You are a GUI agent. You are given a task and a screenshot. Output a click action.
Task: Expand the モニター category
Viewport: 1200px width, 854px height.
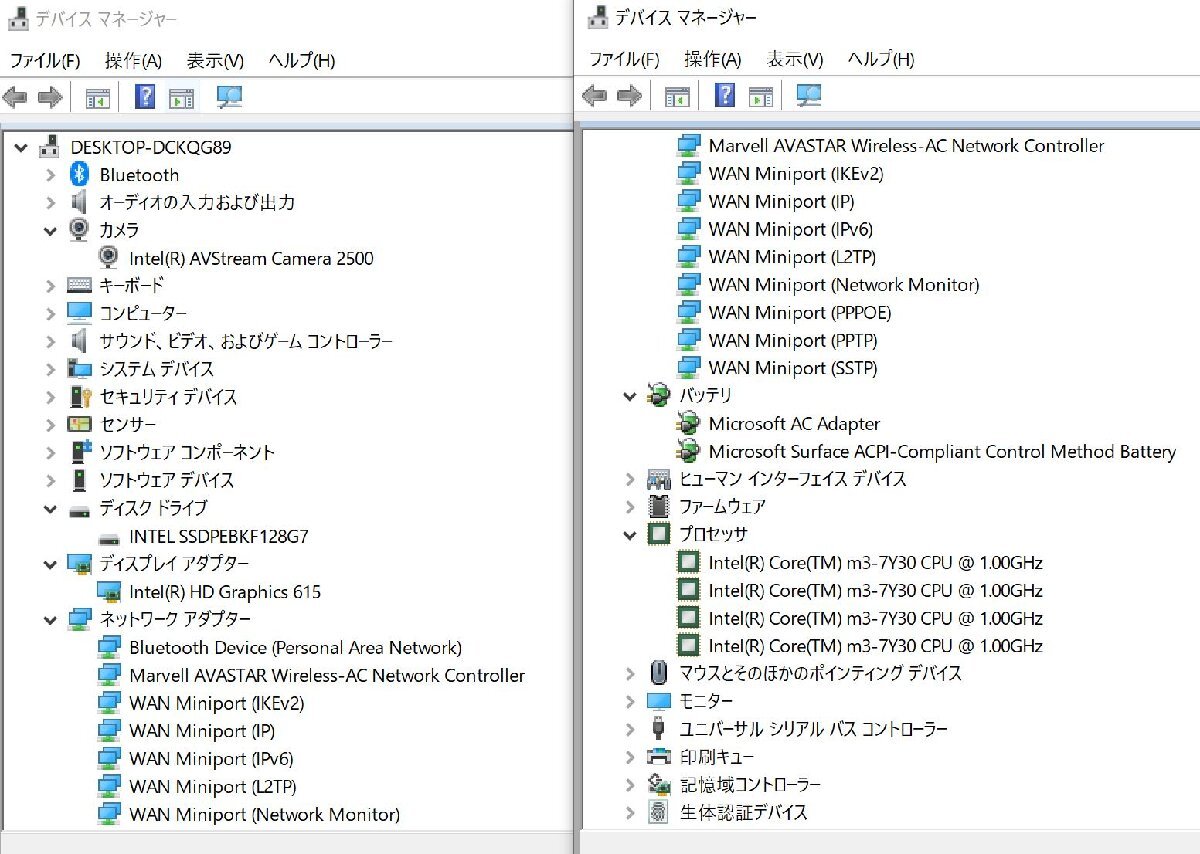pos(629,701)
